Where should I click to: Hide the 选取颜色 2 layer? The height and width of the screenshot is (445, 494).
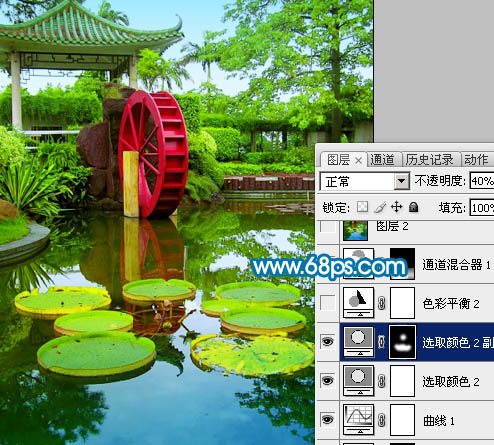coord(328,380)
